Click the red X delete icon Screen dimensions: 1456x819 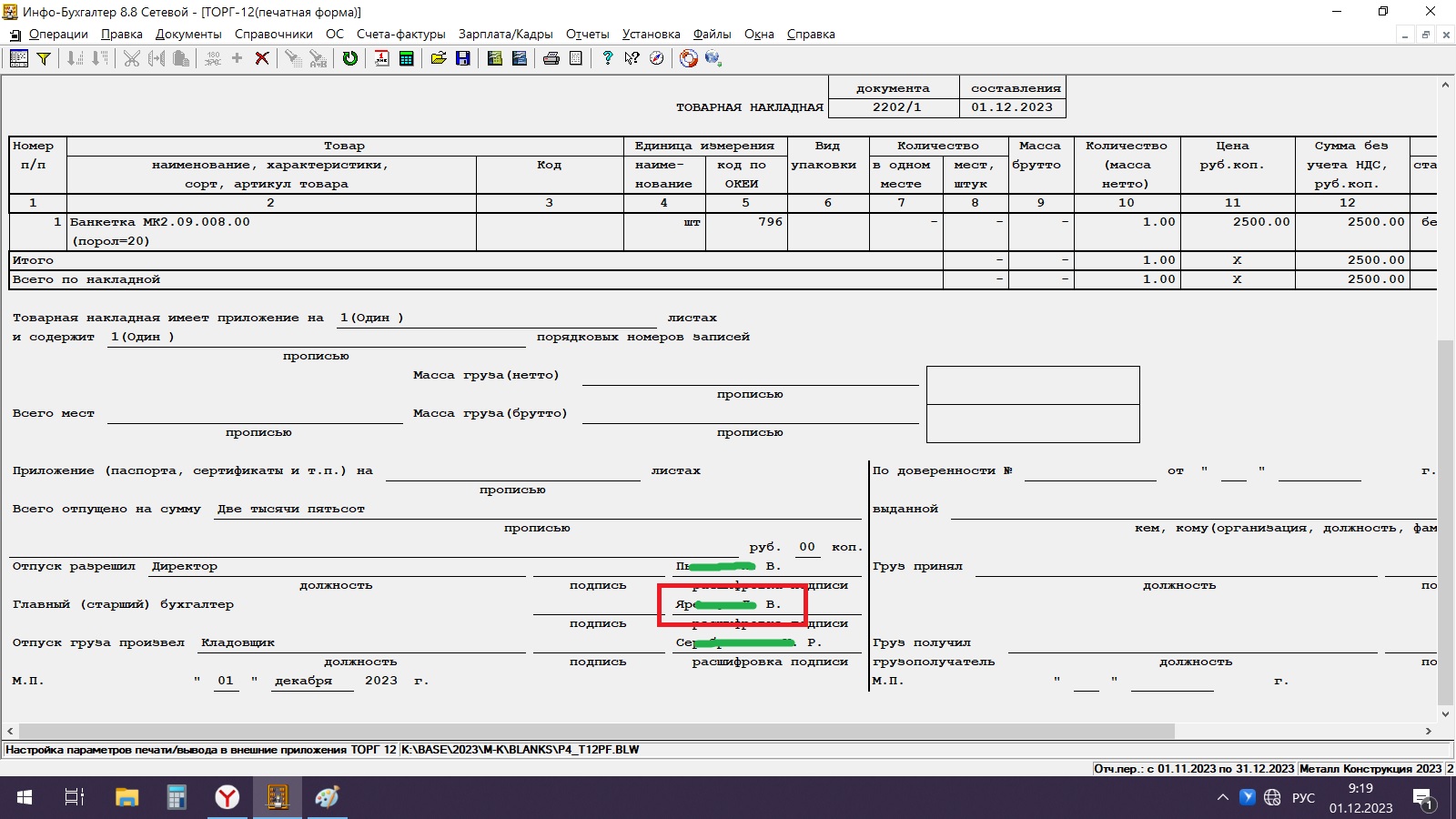(262, 58)
